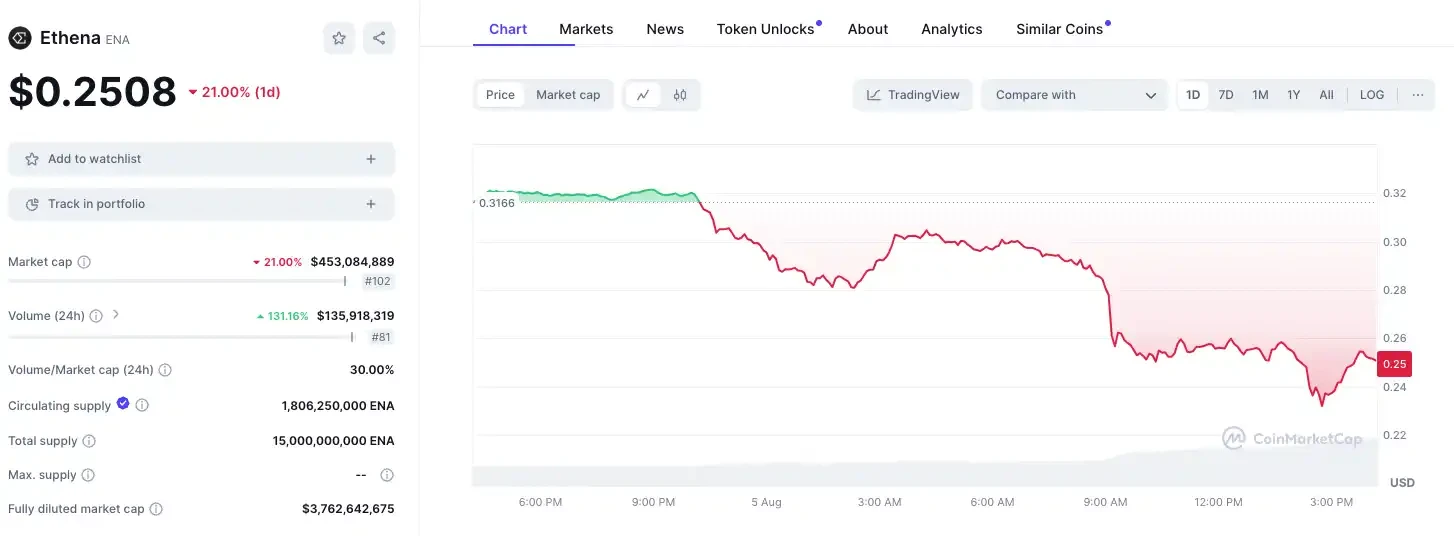Screen dimensions: 1454x536
Task: Open the Compare with dropdown
Action: [x=1075, y=95]
